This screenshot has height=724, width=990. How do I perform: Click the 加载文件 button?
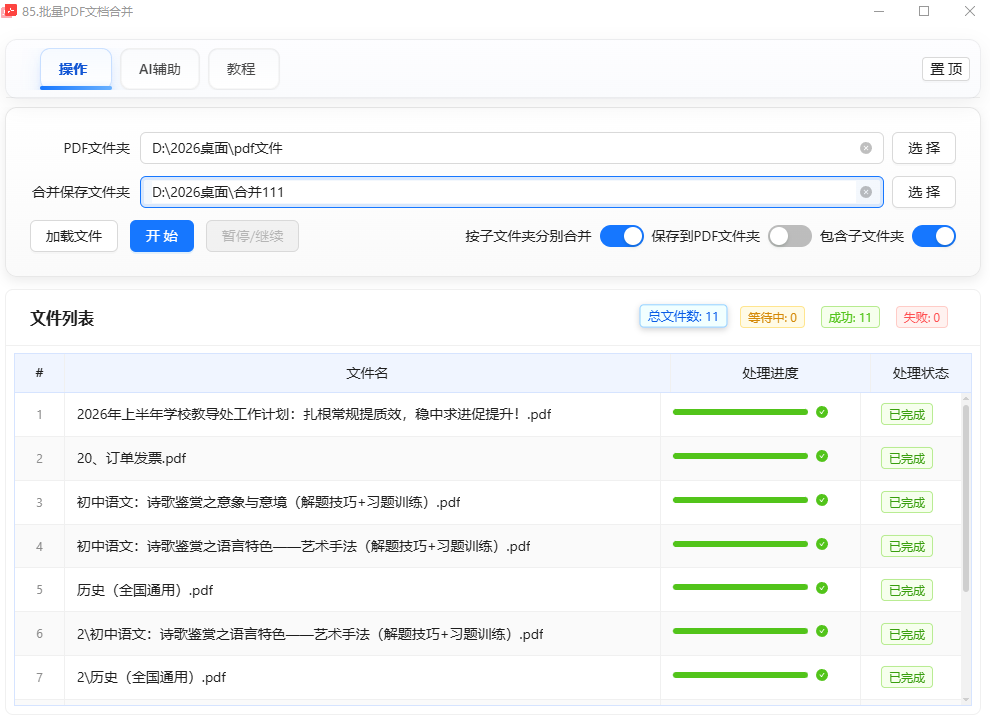pyautogui.click(x=74, y=237)
